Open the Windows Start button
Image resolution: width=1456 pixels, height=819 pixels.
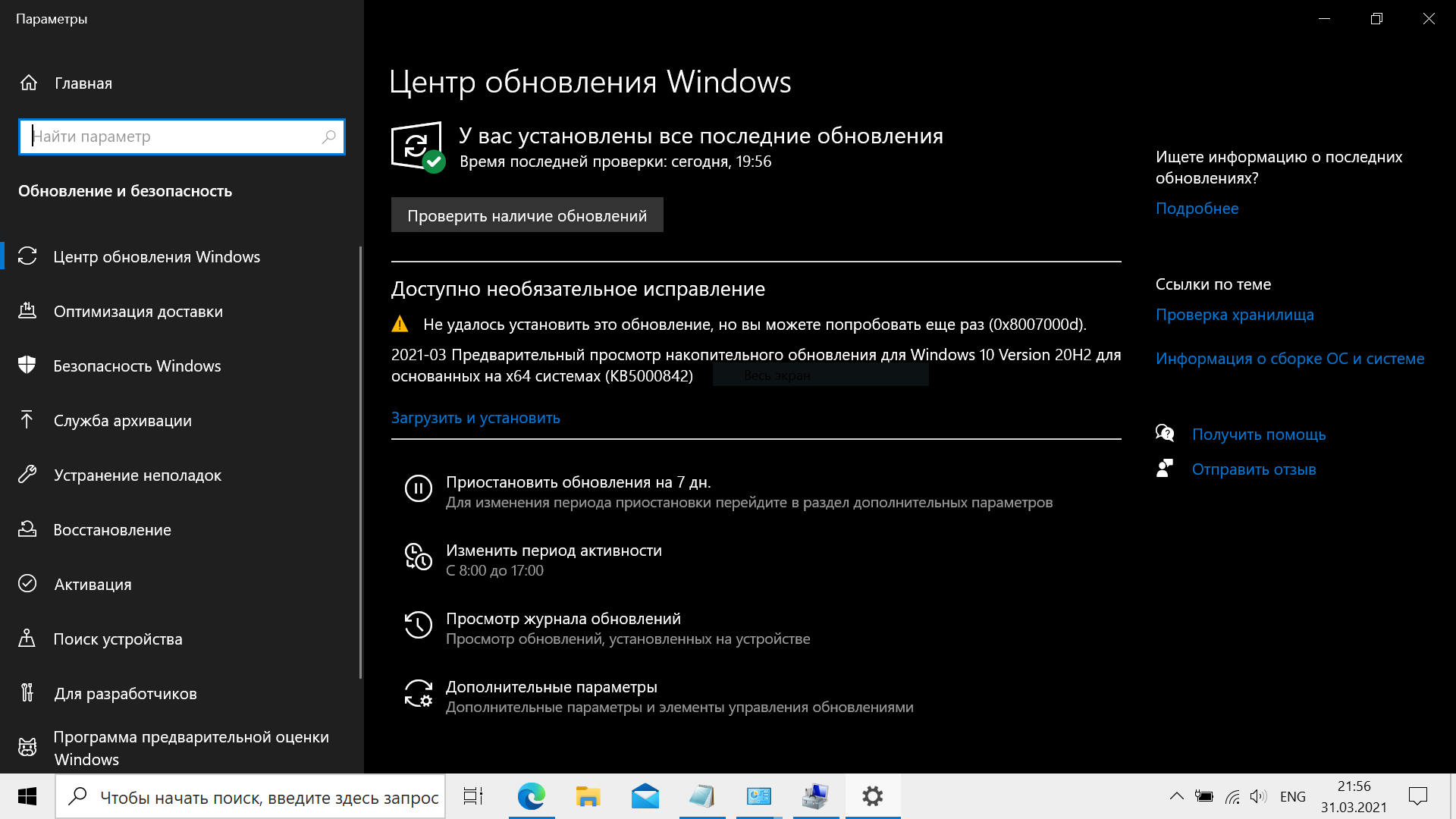click(x=27, y=796)
